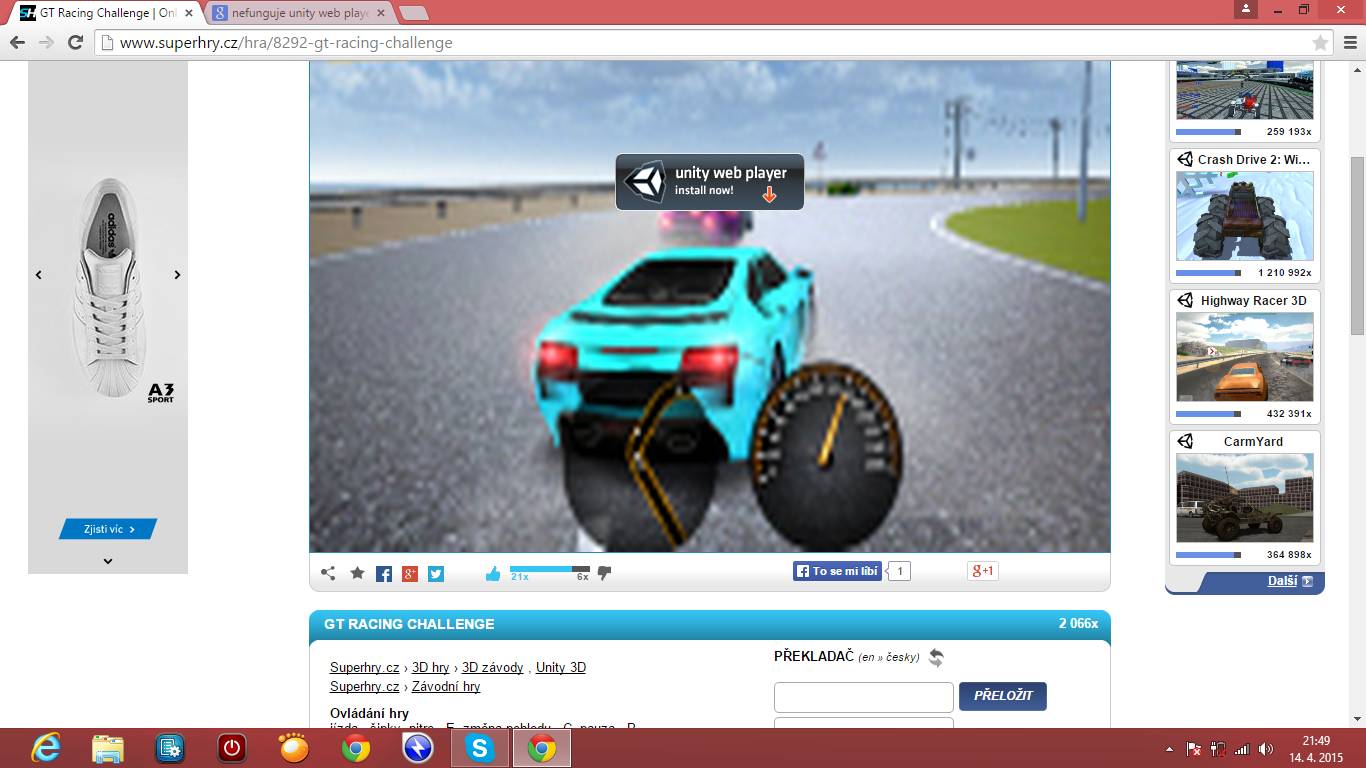Click the Adidas shoe ad image
Screen dimensions: 1366x768
pos(108,286)
